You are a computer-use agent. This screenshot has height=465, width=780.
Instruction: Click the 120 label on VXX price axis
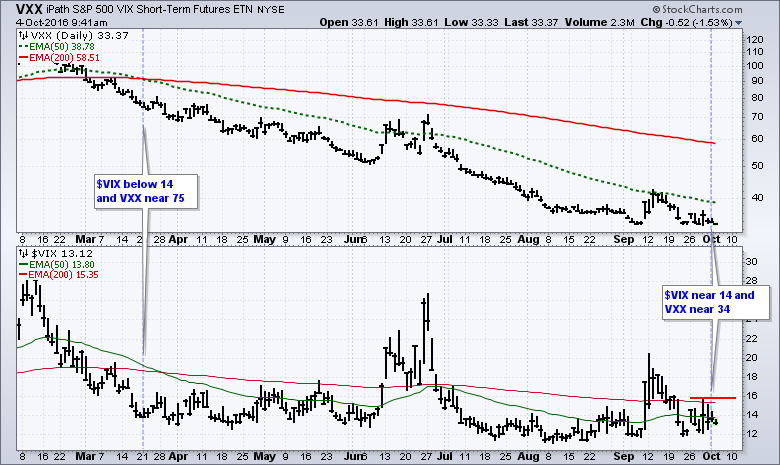pos(755,40)
